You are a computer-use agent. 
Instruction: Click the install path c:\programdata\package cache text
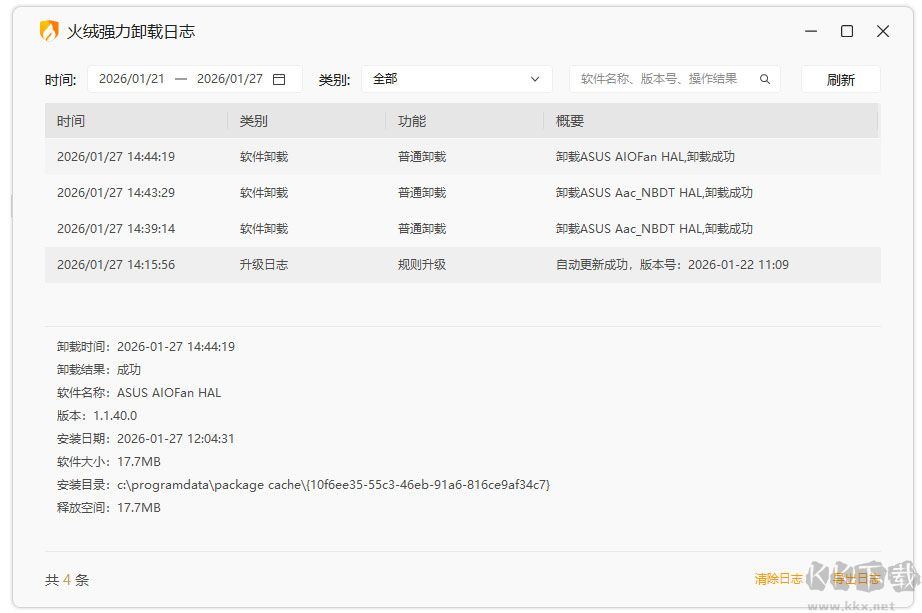pyautogui.click(x=333, y=485)
